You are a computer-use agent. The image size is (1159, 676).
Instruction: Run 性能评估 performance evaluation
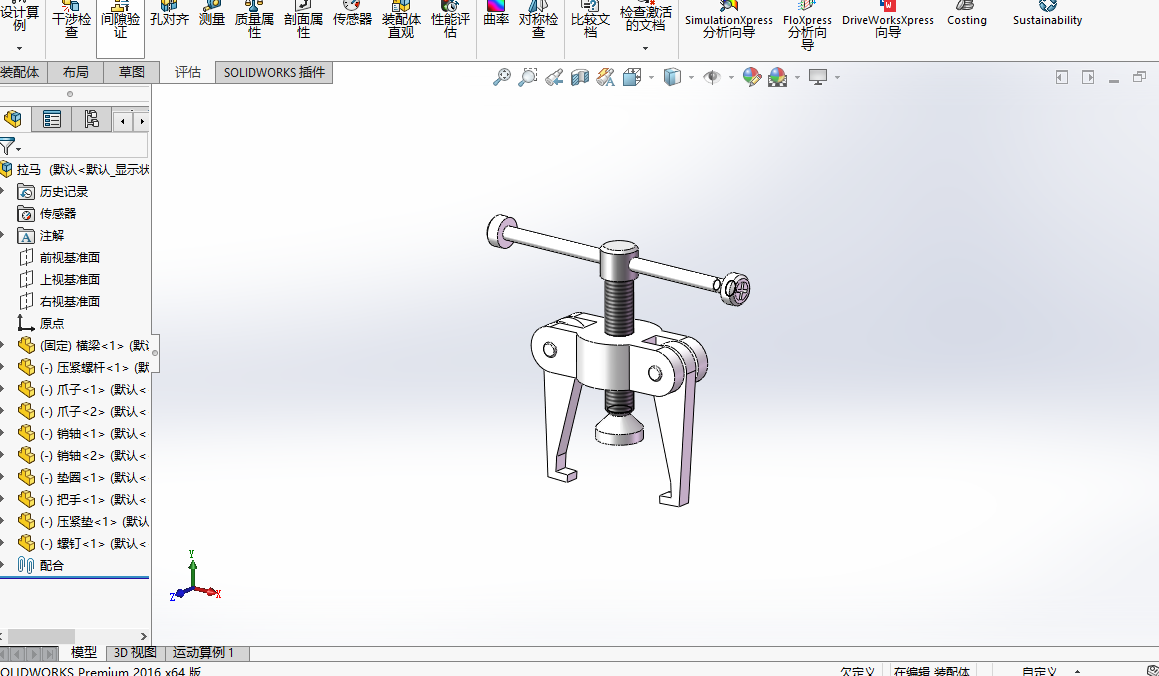450,20
